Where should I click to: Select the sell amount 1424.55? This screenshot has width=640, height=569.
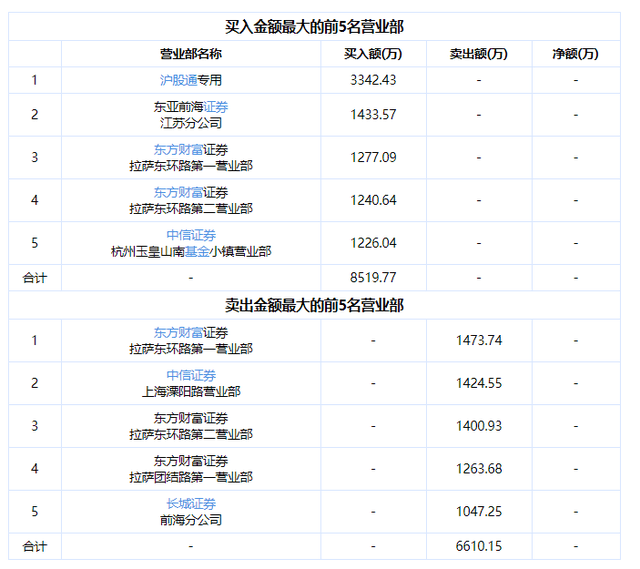point(479,383)
